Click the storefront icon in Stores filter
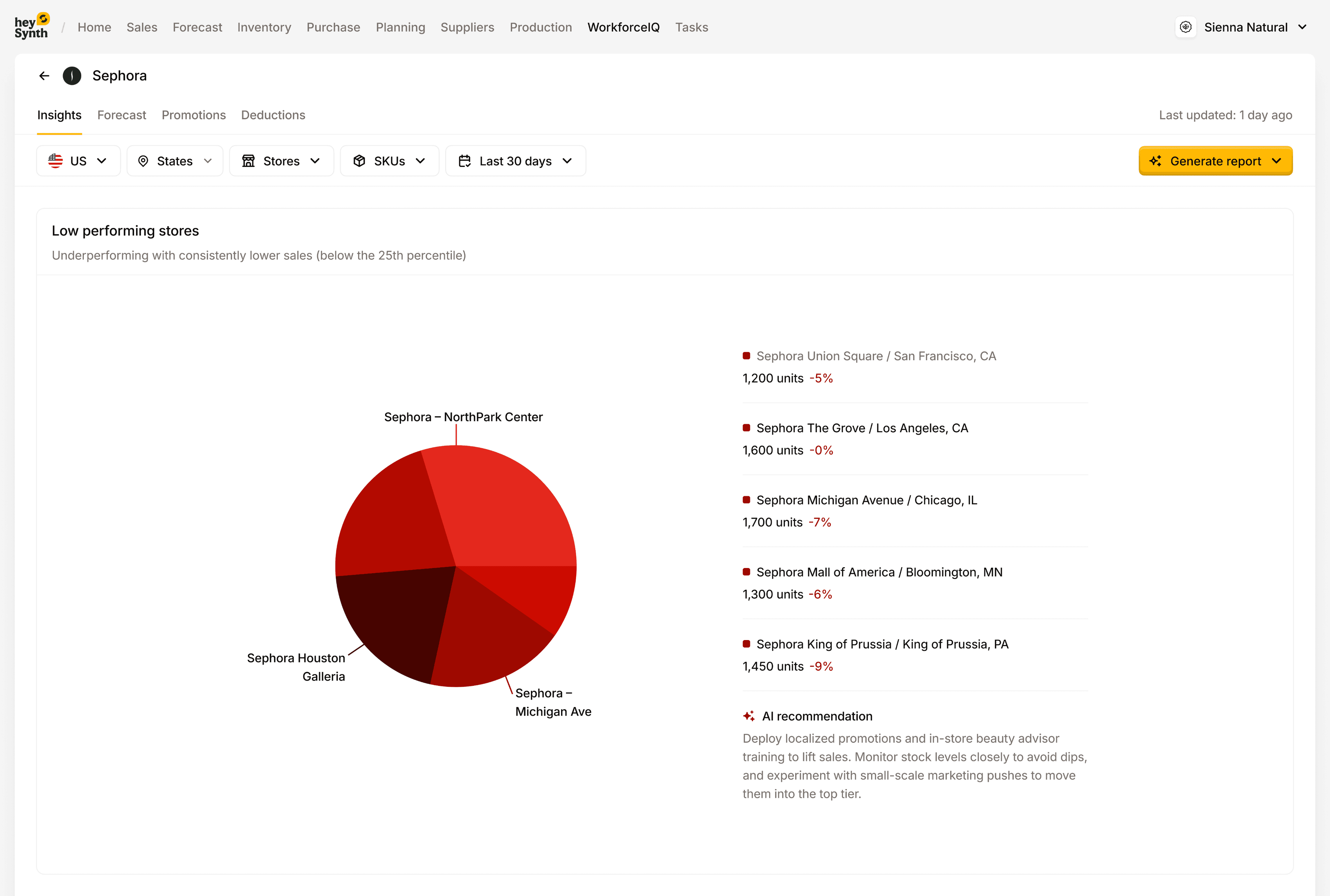 [249, 161]
